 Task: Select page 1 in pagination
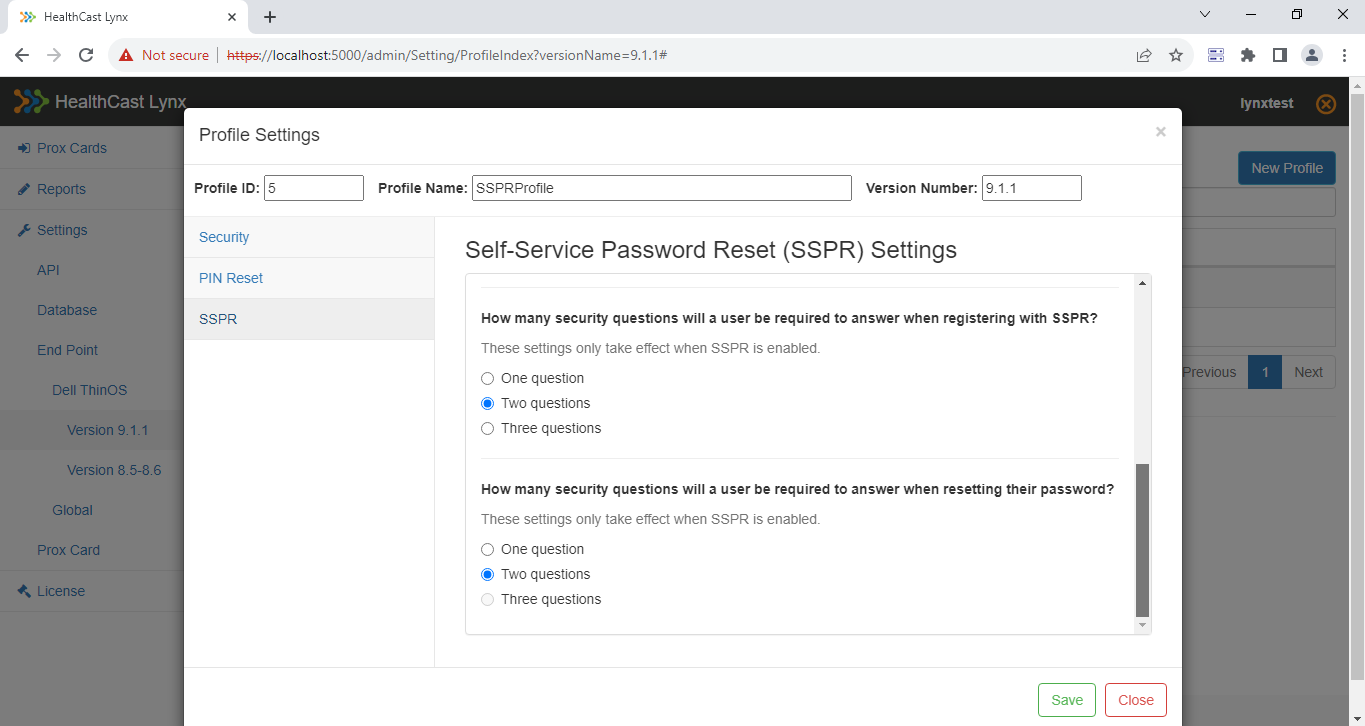pyautogui.click(x=1265, y=372)
